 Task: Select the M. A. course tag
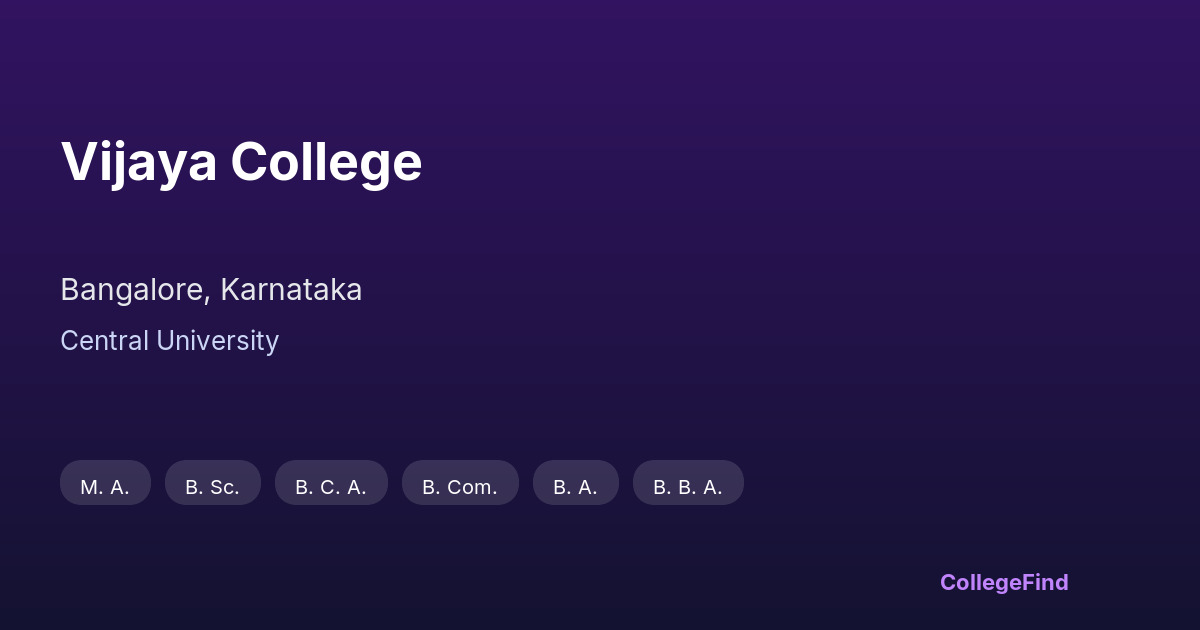pyautogui.click(x=105, y=487)
